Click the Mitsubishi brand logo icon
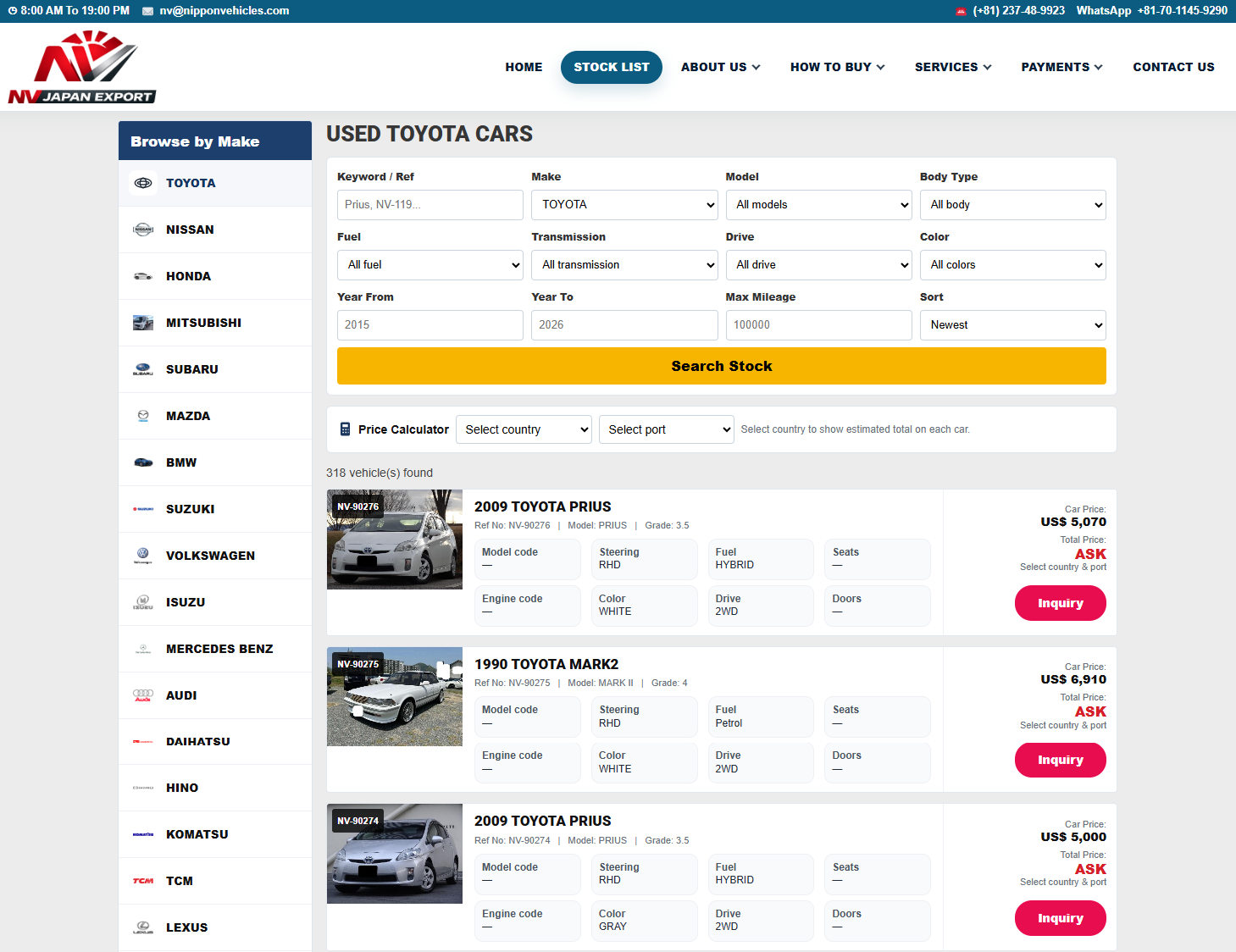The width and height of the screenshot is (1236, 952). [x=143, y=323]
